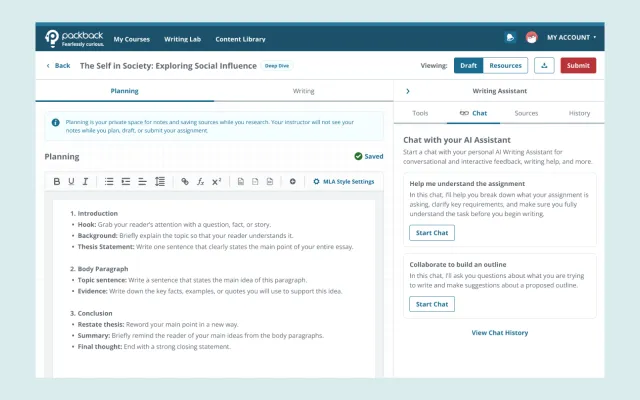The height and width of the screenshot is (400, 640).
Task: Open the Sources tab in assistant
Action: click(526, 114)
